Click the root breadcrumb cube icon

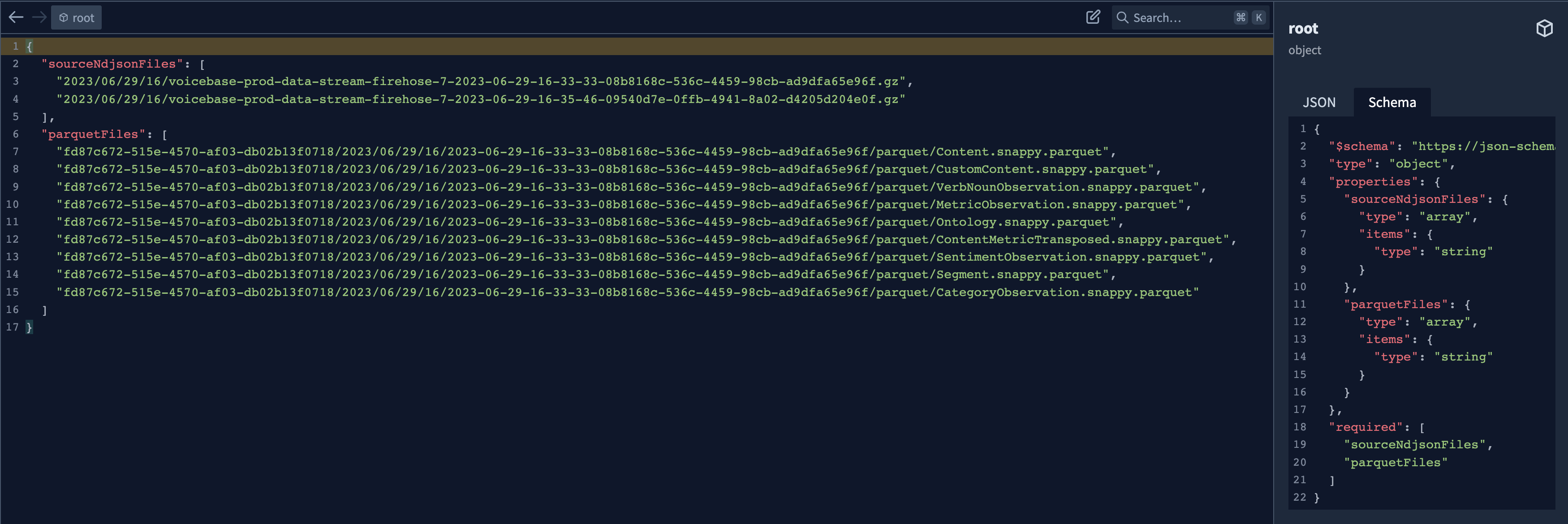(x=63, y=17)
